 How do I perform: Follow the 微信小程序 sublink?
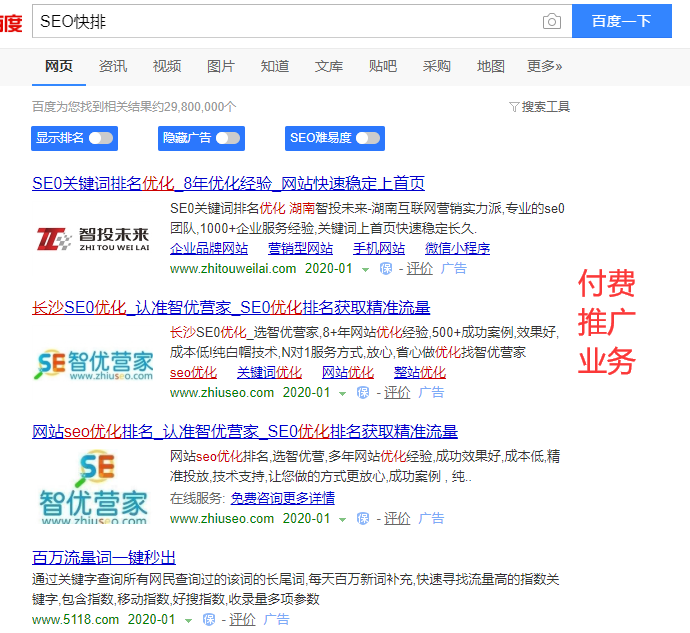[x=458, y=248]
